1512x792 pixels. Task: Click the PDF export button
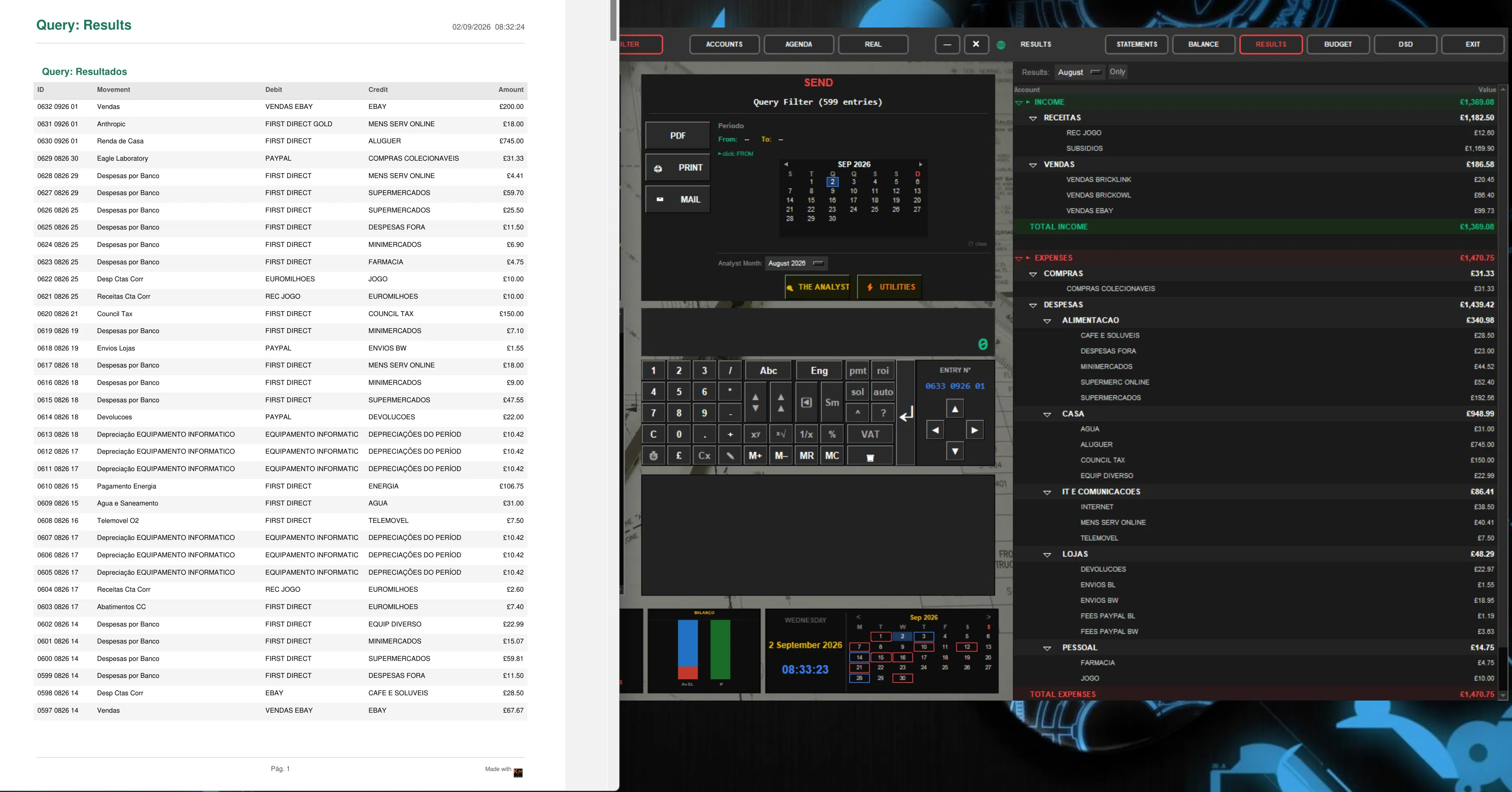coord(678,136)
